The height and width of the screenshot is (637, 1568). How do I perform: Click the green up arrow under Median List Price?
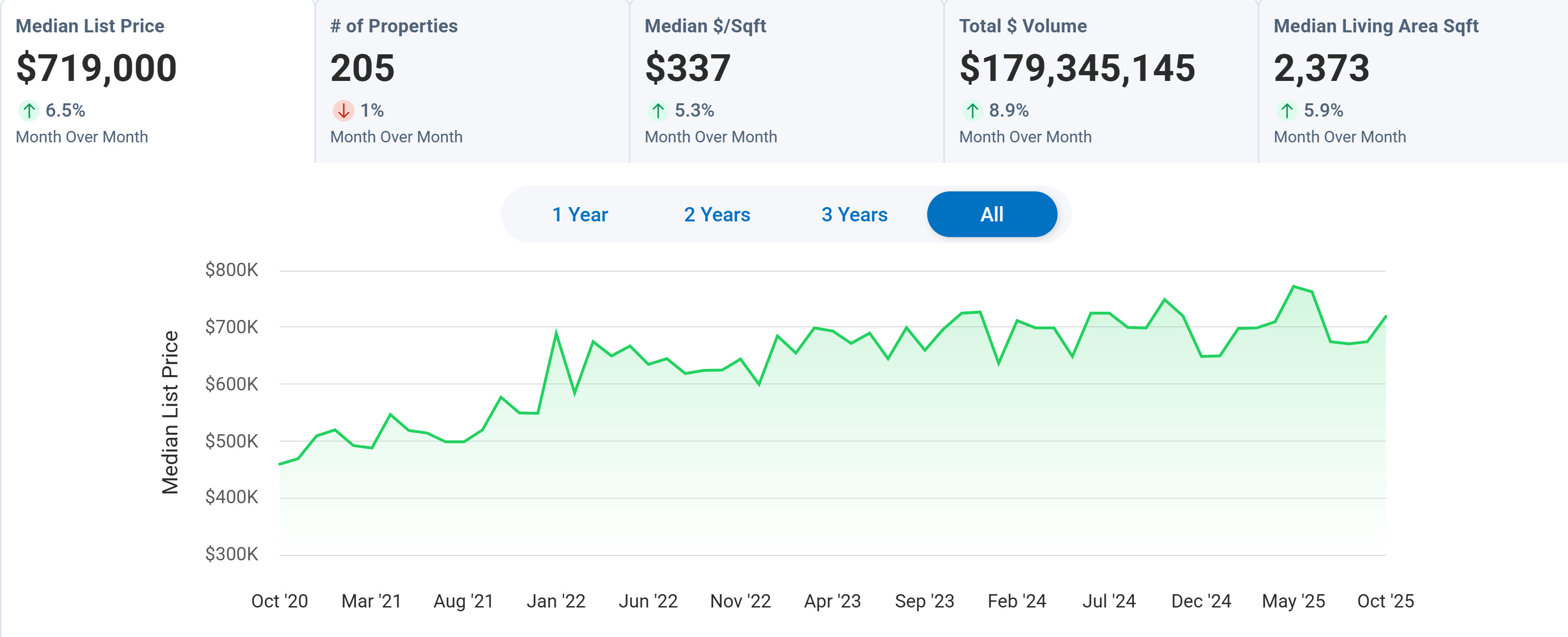[x=29, y=111]
